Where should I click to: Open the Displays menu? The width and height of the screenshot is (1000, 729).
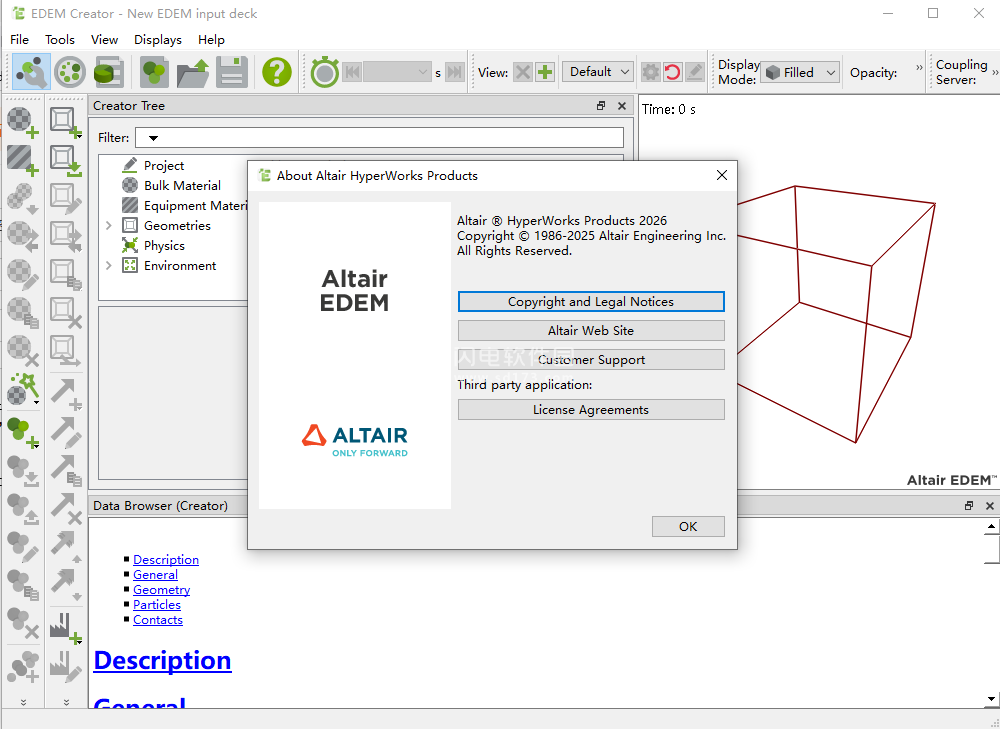coord(158,40)
